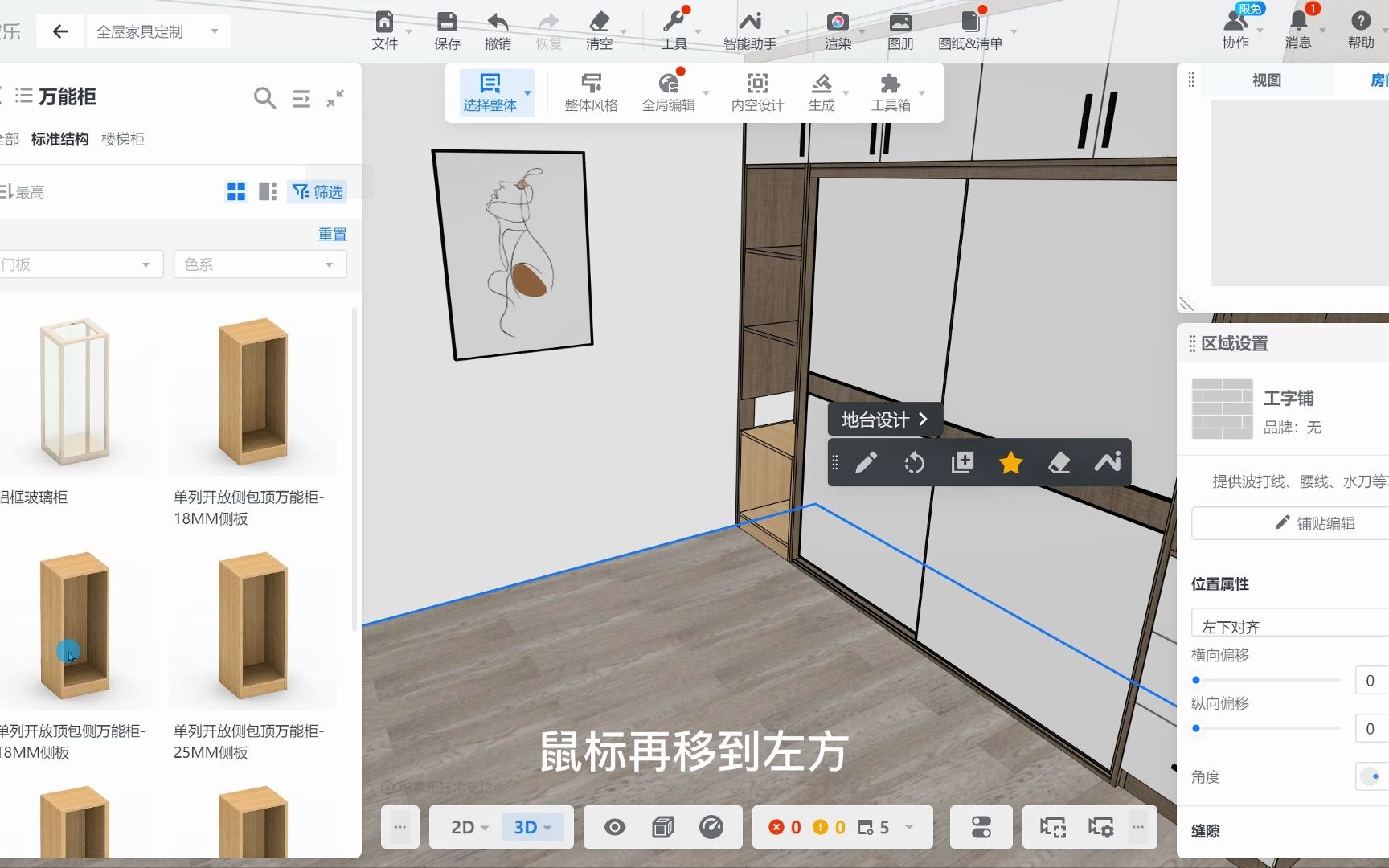
Task: Expand the error count dropdown arrow
Action: click(x=909, y=827)
